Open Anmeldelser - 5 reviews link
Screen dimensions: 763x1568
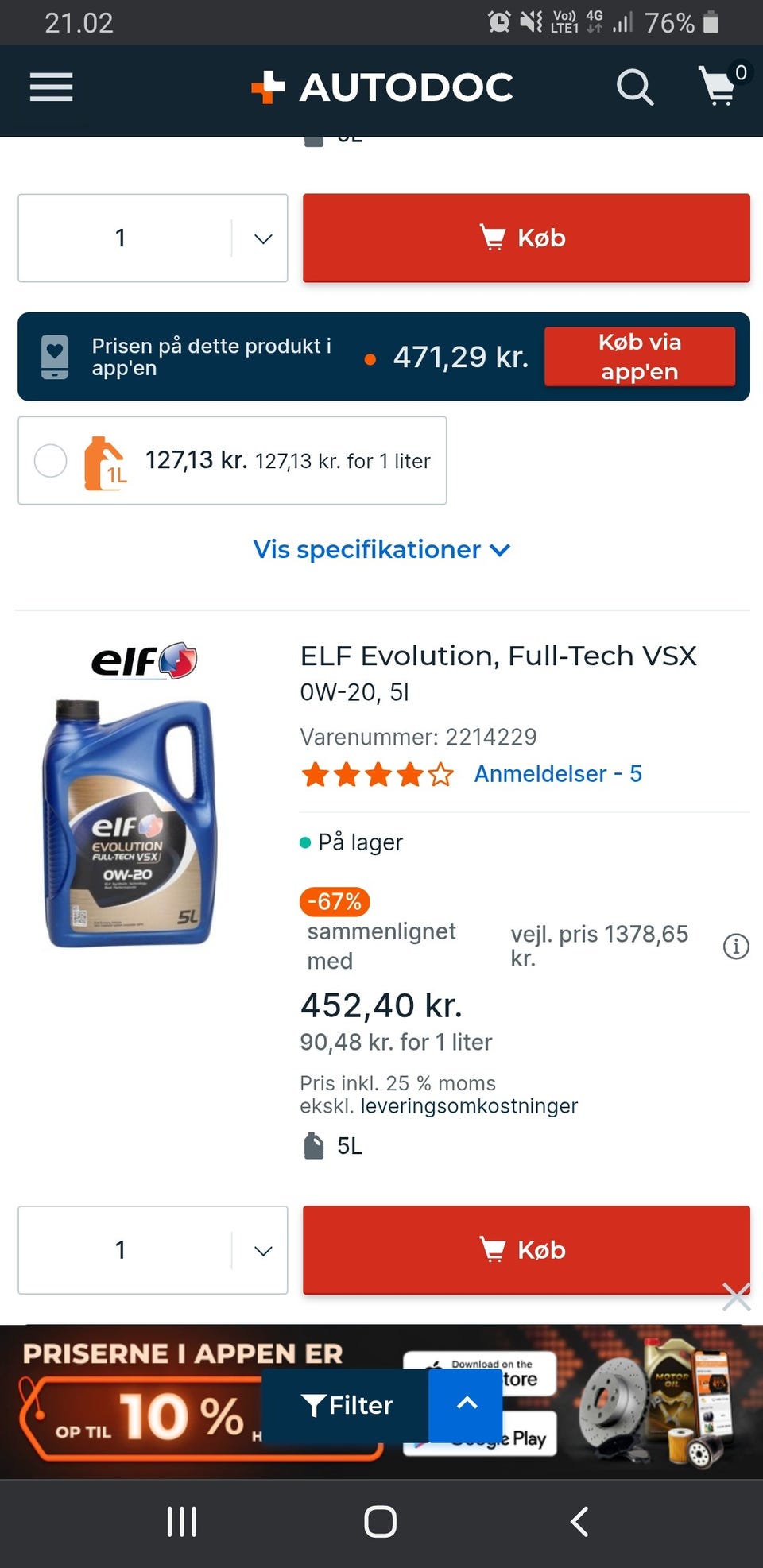[558, 773]
